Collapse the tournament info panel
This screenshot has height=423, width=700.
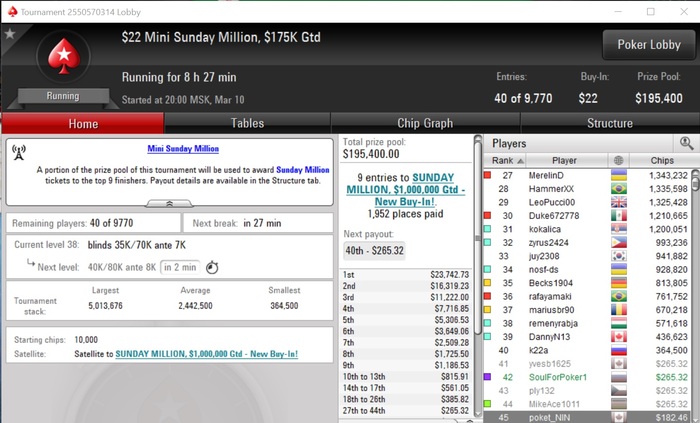[170, 203]
